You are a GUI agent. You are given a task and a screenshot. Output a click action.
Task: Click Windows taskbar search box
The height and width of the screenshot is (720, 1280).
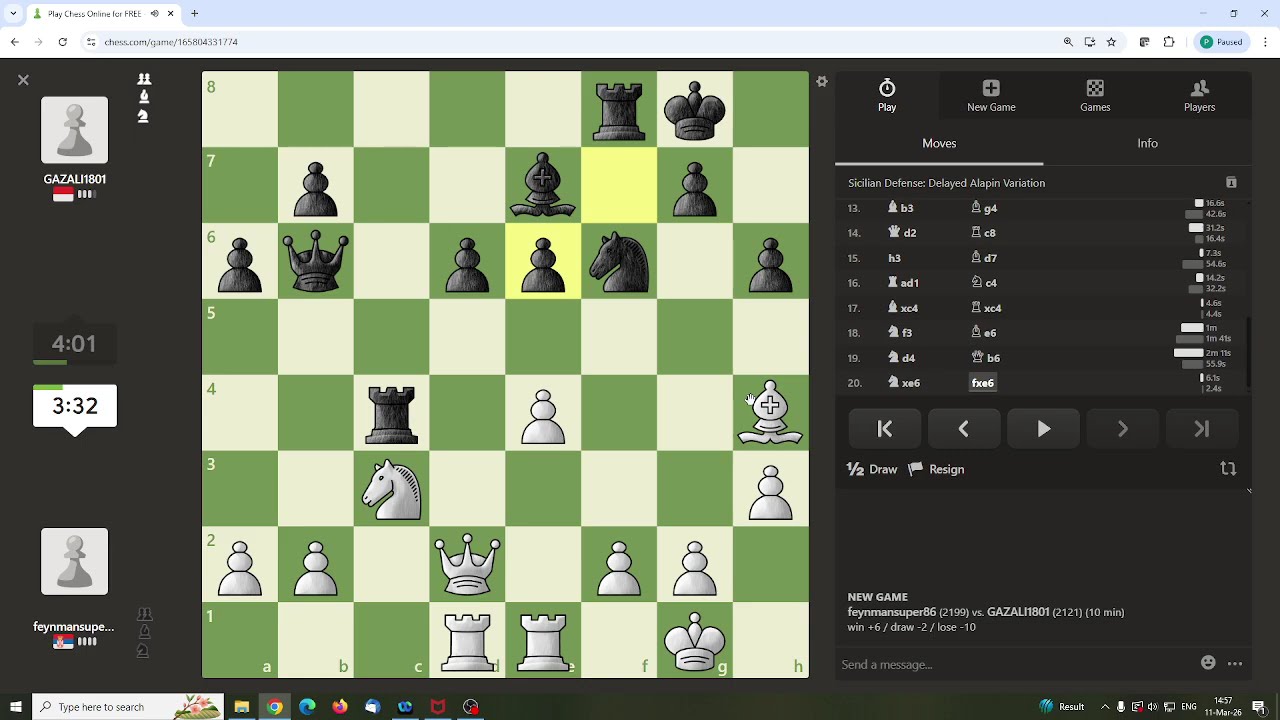click(127, 707)
